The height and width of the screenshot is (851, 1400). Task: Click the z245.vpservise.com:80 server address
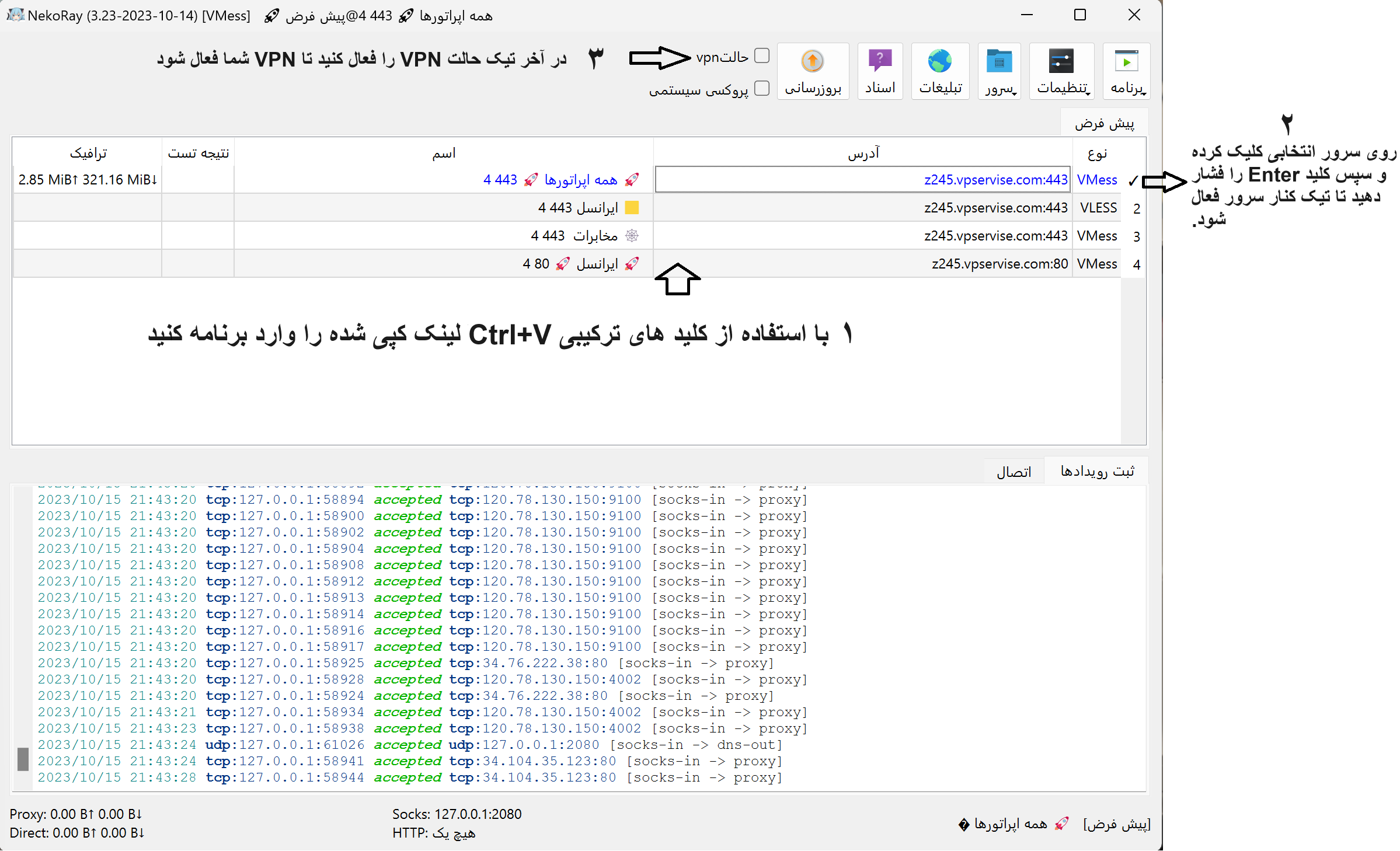coord(999,264)
